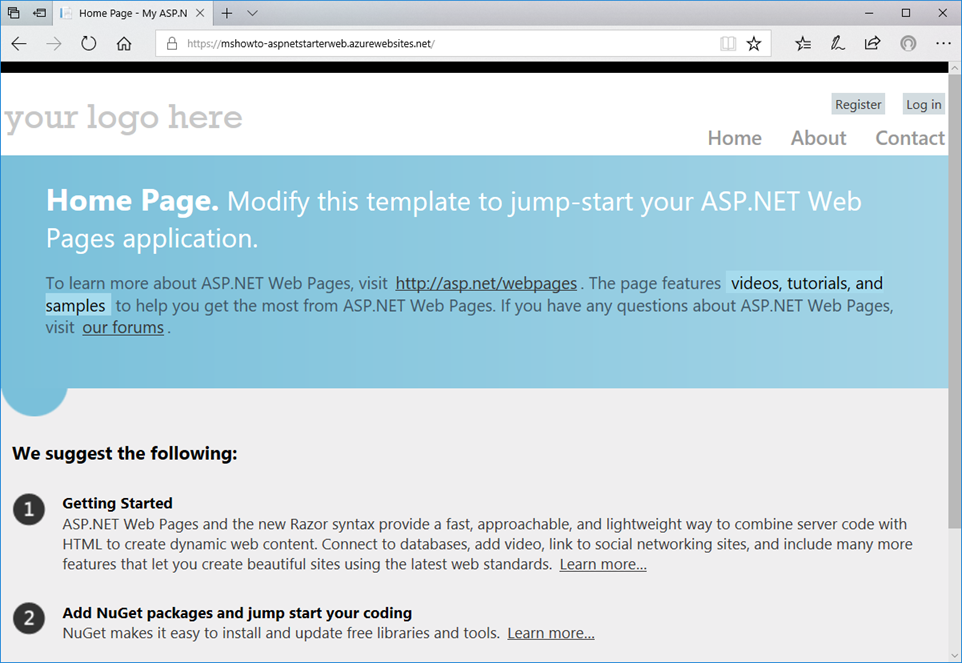Screen dimensions: 962x663
Task: Click the vertical scrollbar thumb
Action: click(x=955, y=301)
